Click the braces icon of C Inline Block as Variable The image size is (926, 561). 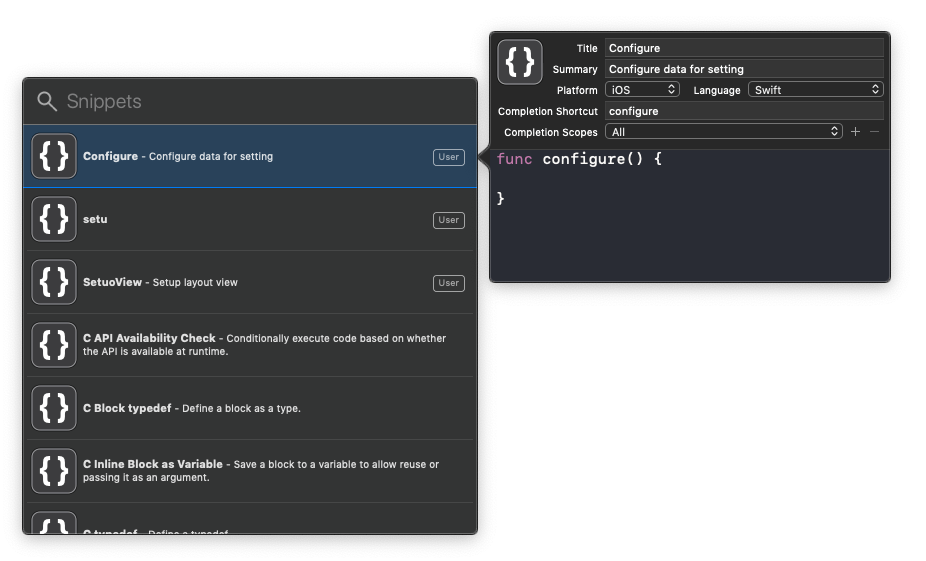[54, 471]
